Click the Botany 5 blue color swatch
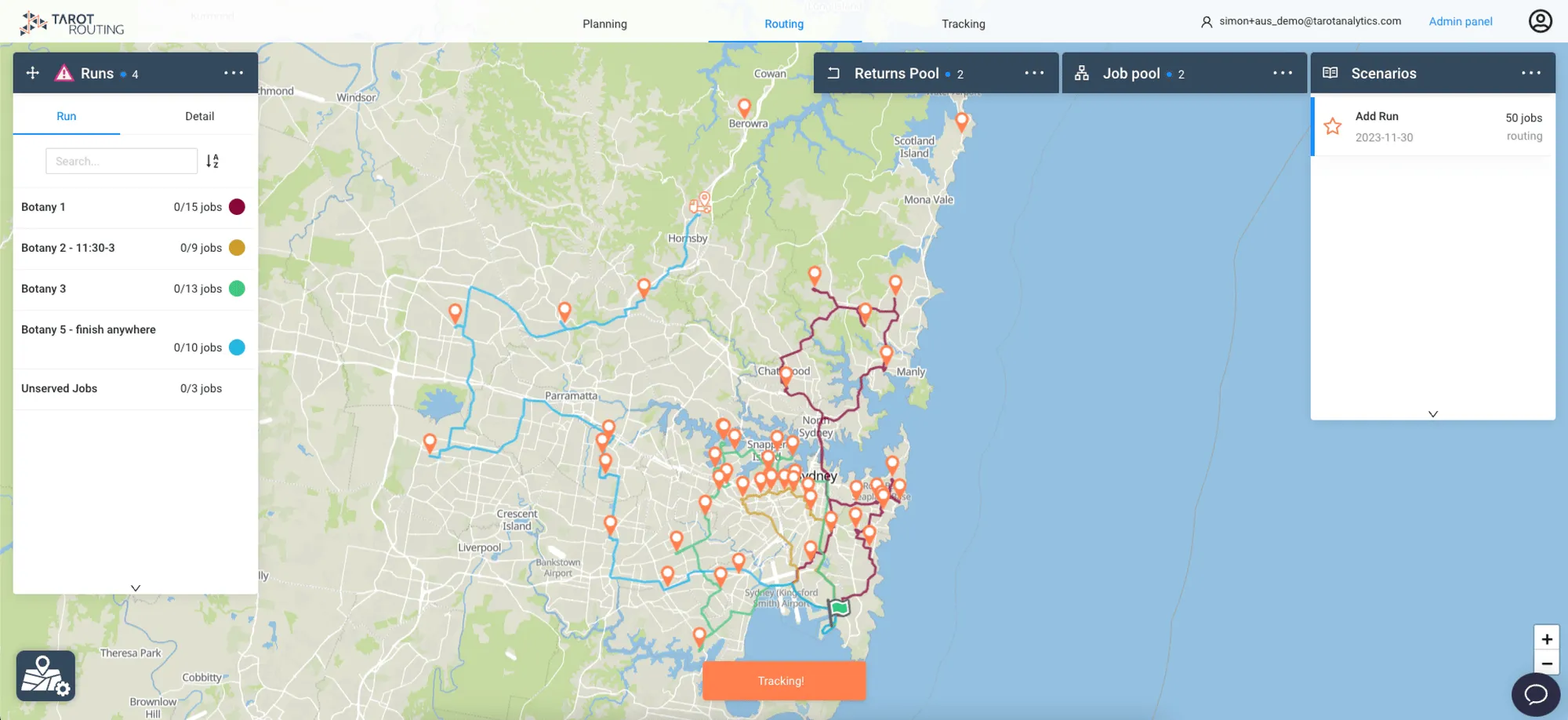The image size is (1568, 720). [237, 347]
